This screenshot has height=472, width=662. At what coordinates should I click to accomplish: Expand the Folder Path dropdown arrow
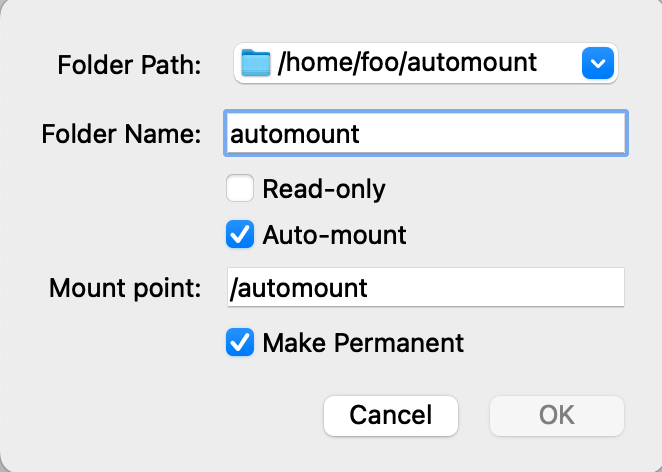coord(596,65)
